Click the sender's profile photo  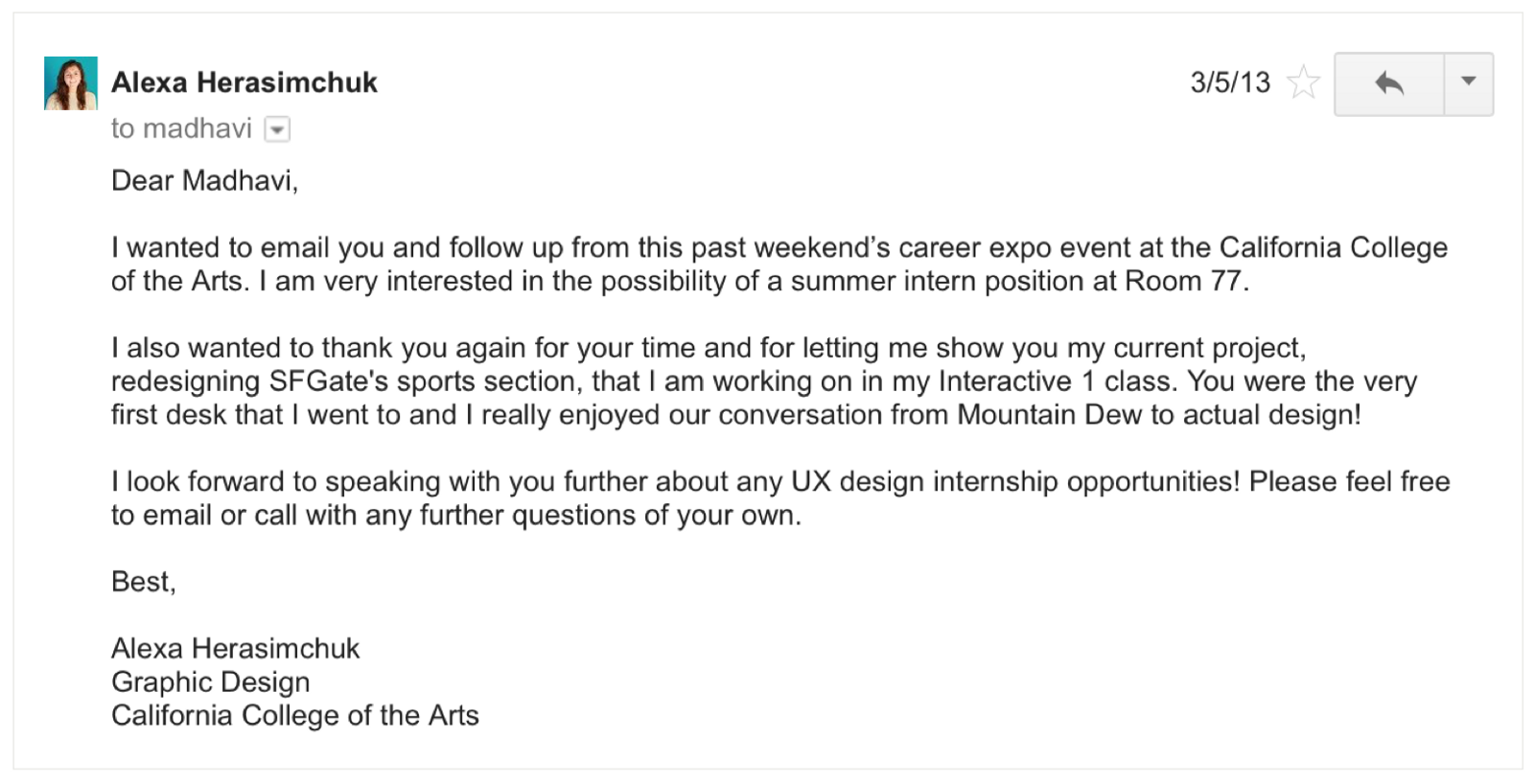71,83
